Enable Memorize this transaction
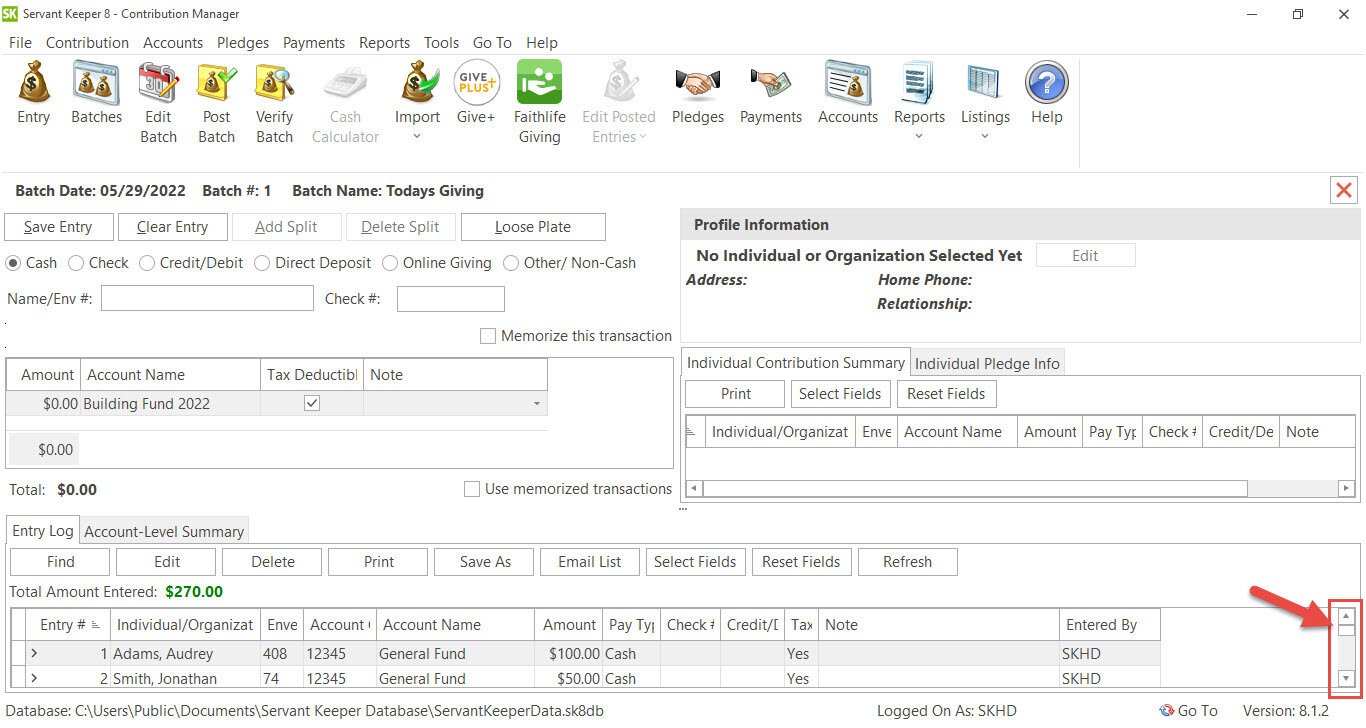The height and width of the screenshot is (728, 1366). click(x=488, y=336)
